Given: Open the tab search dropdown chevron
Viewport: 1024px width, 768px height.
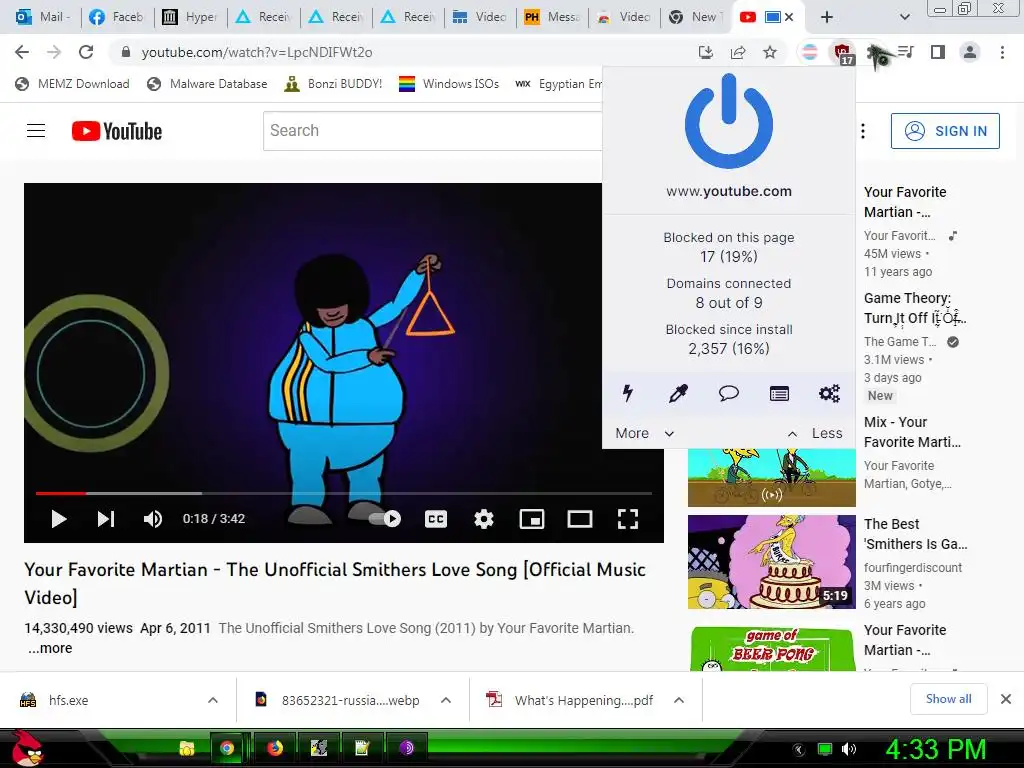Looking at the screenshot, I should [x=904, y=17].
